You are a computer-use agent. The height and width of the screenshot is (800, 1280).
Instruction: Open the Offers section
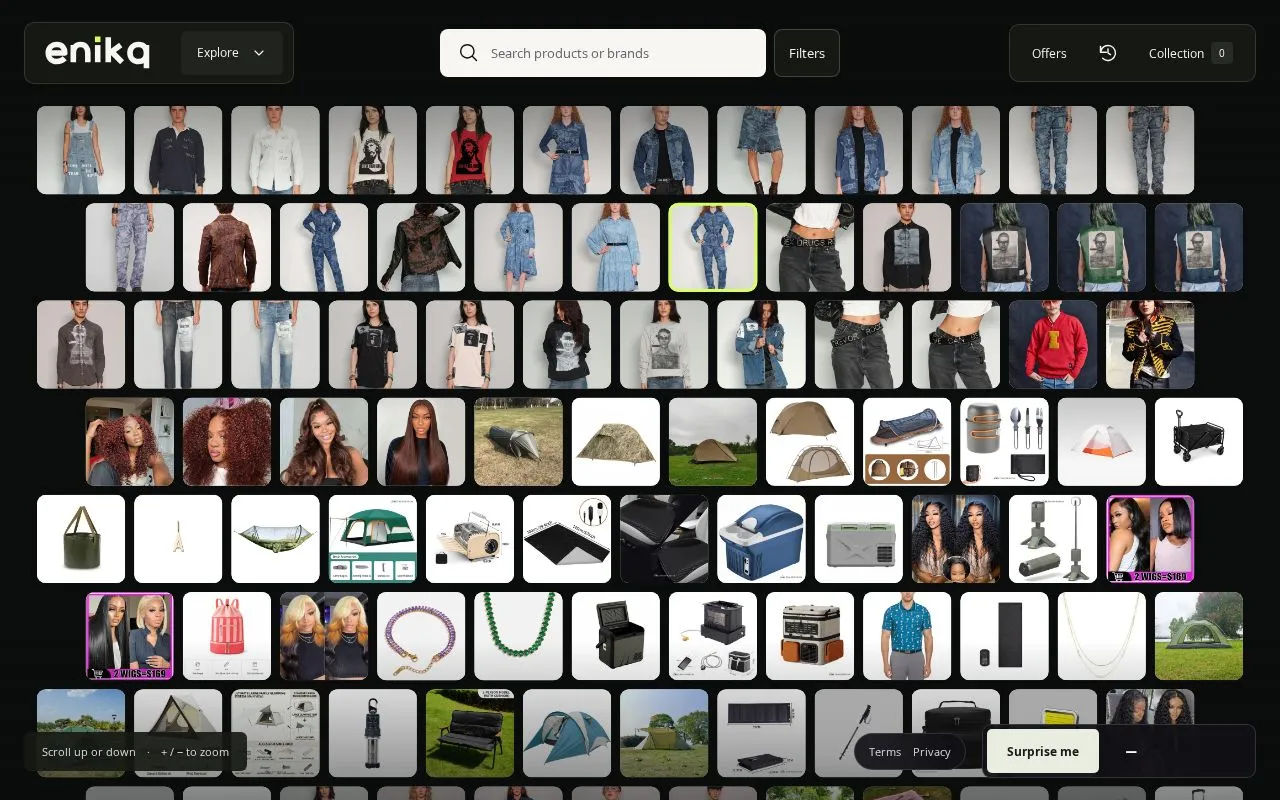pyautogui.click(x=1049, y=53)
